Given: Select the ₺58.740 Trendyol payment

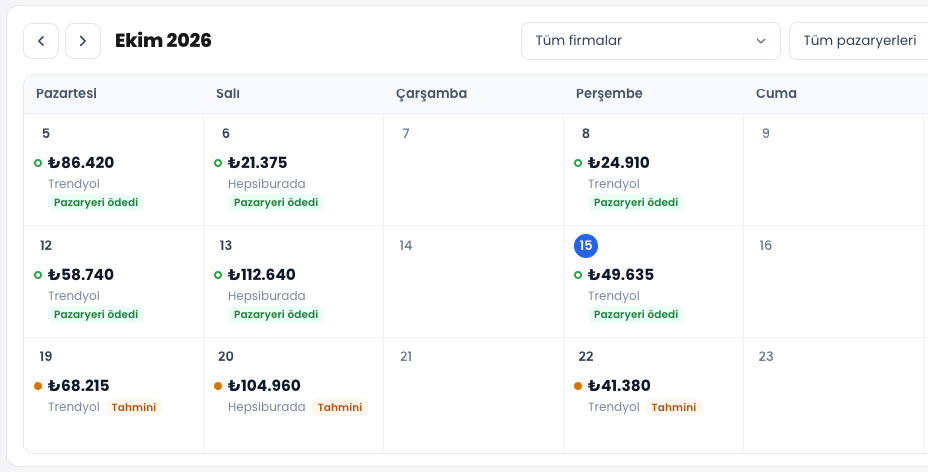Looking at the screenshot, I should [89, 294].
